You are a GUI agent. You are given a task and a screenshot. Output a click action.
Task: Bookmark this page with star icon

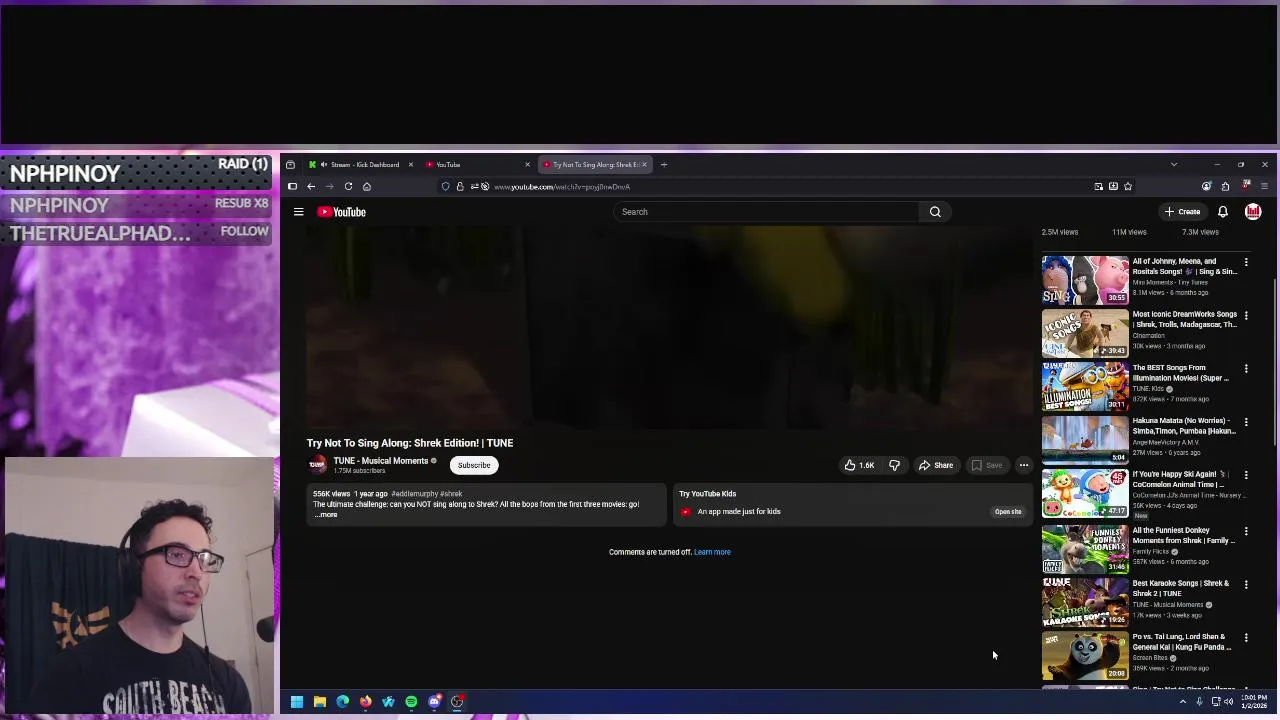pyautogui.click(x=1128, y=187)
